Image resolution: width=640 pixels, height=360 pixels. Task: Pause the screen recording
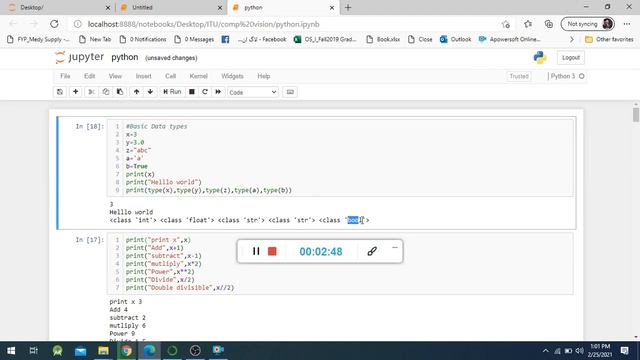pos(256,251)
